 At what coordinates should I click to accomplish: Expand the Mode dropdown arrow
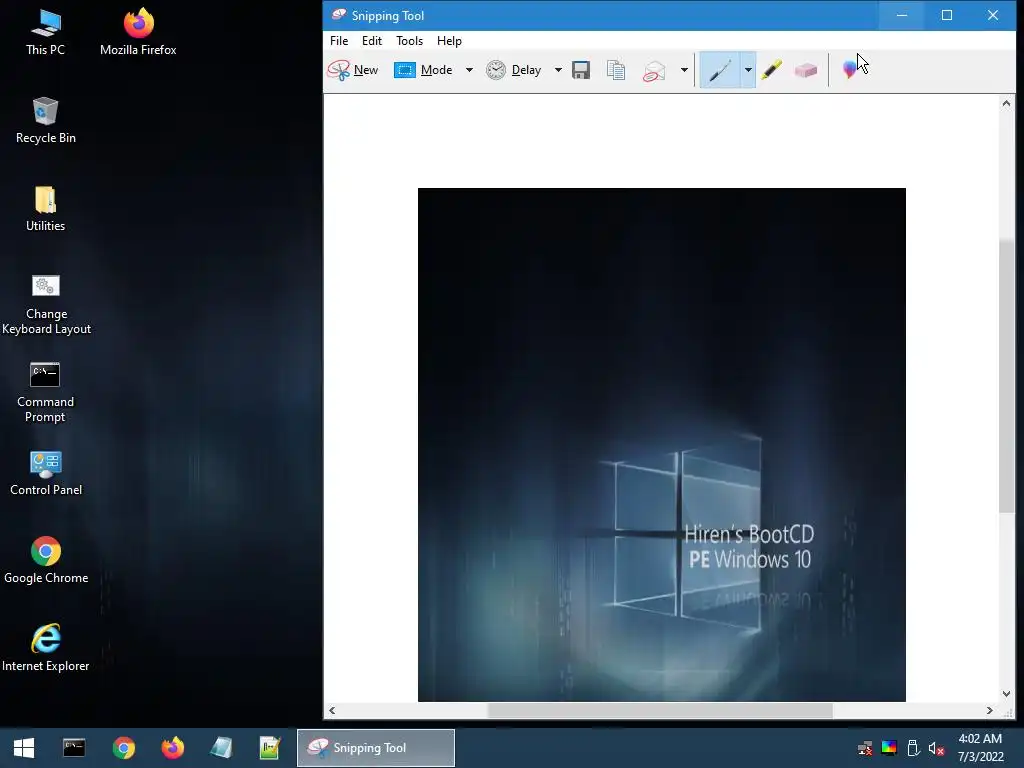tap(469, 70)
